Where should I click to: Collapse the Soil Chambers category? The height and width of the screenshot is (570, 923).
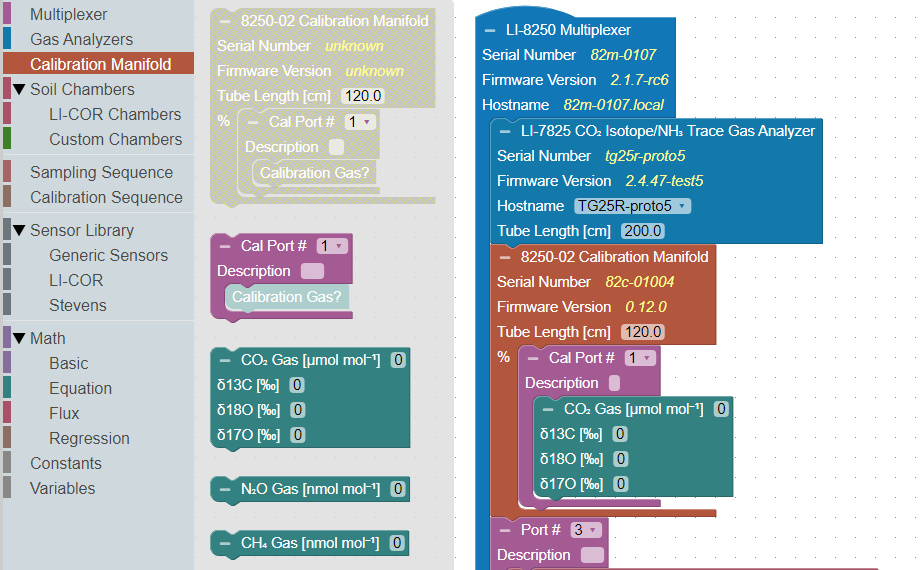click(x=19, y=90)
